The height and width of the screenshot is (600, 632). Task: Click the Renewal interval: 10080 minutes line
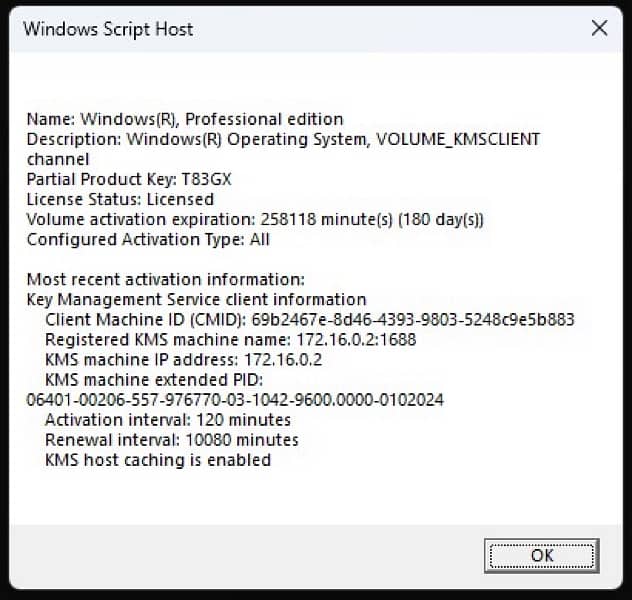(x=172, y=440)
